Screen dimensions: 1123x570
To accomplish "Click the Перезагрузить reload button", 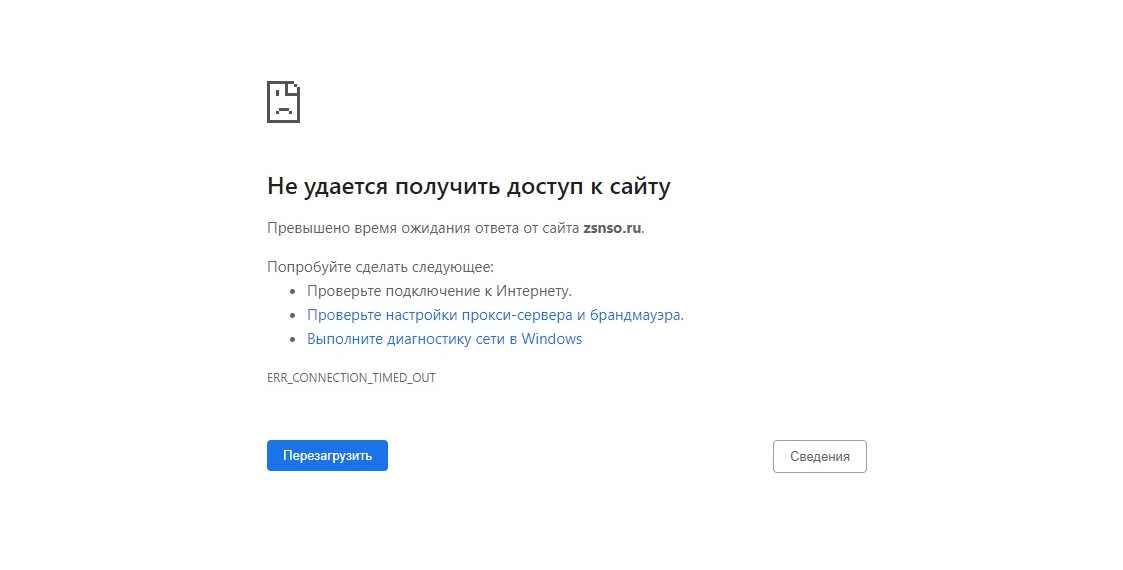I will [327, 455].
